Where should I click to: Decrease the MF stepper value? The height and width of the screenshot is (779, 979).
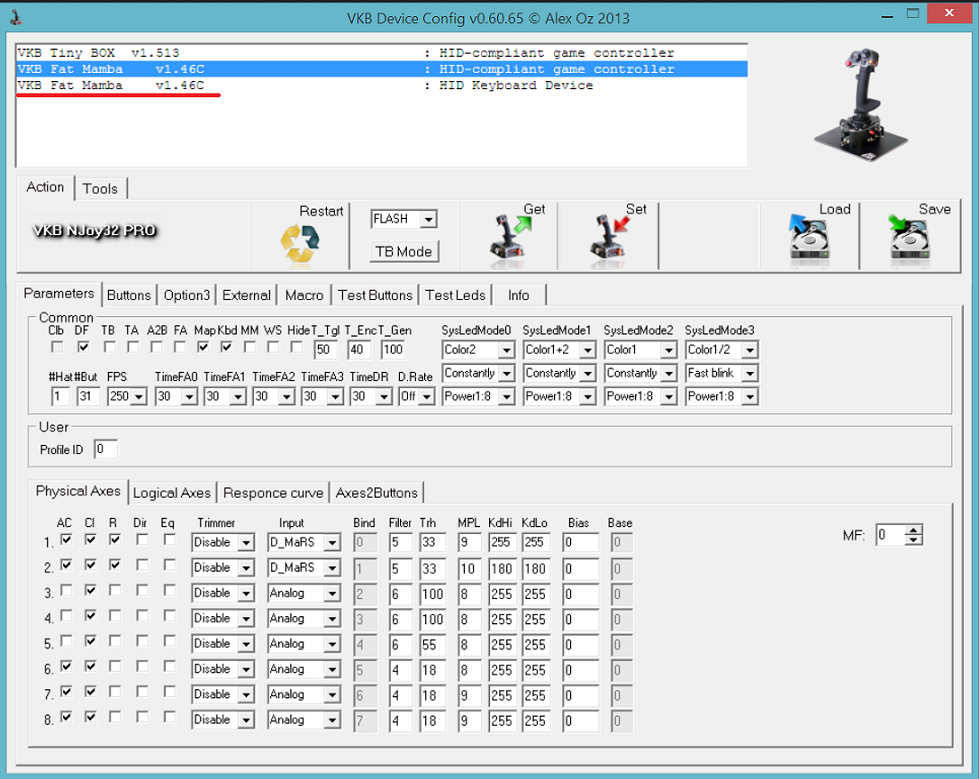click(914, 539)
